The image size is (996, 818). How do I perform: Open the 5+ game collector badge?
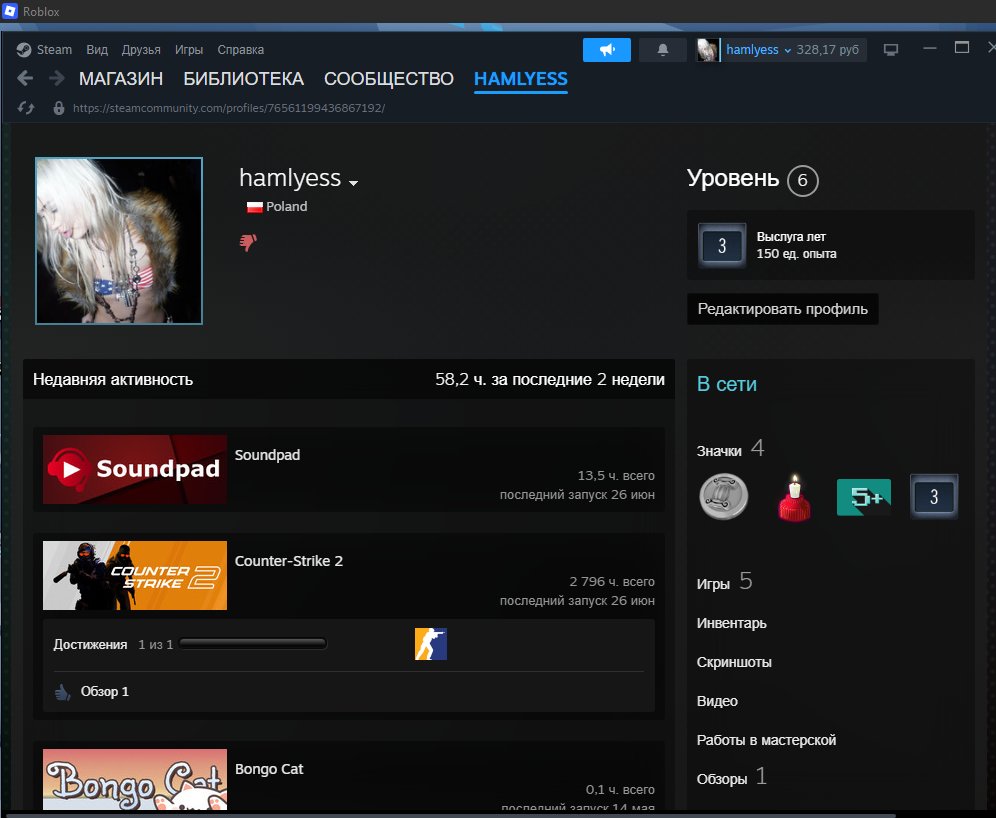(864, 497)
